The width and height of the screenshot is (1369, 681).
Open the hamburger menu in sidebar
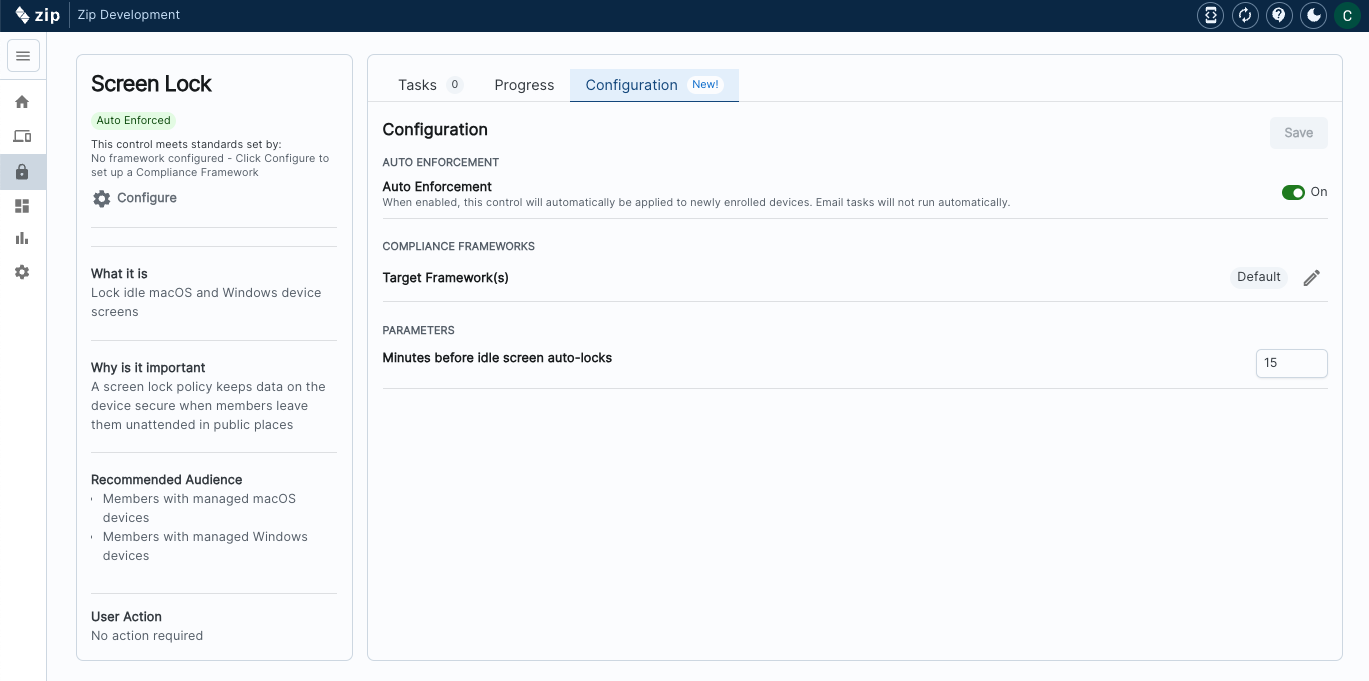coord(23,56)
